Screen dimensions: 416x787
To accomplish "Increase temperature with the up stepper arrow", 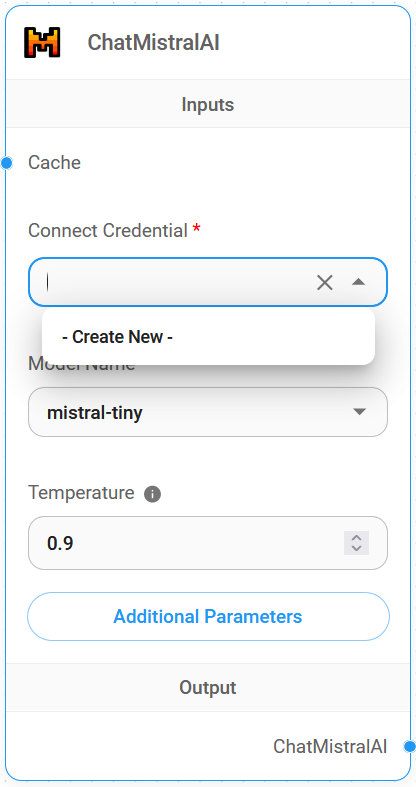I will click(357, 538).
